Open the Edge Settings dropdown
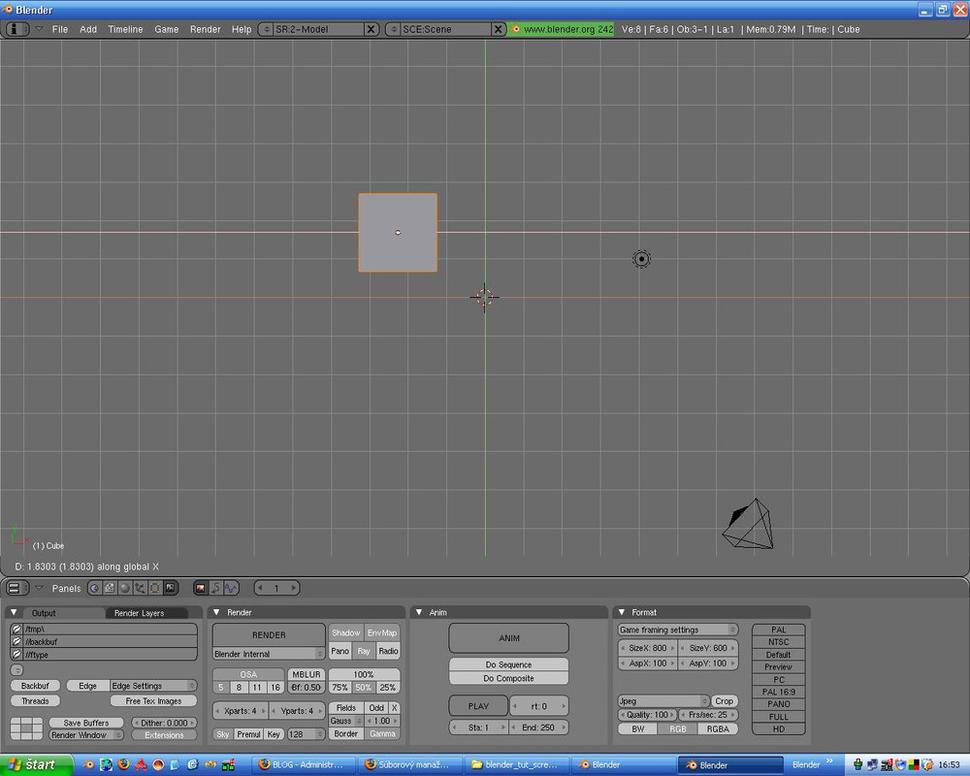970x776 pixels. [153, 686]
